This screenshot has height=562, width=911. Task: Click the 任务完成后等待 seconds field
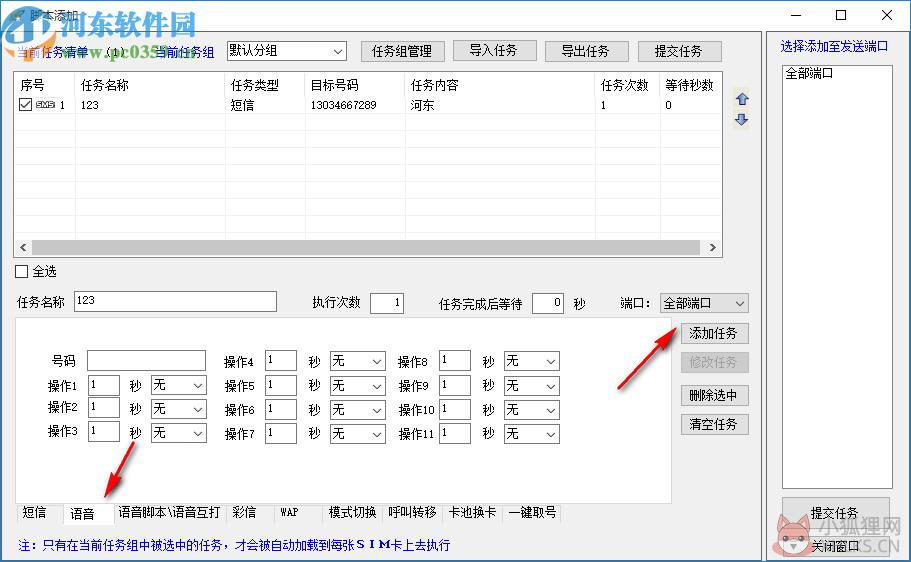(x=548, y=303)
